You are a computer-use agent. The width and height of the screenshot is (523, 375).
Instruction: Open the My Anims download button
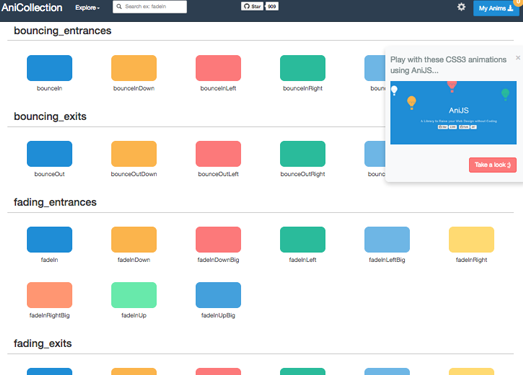point(496,8)
